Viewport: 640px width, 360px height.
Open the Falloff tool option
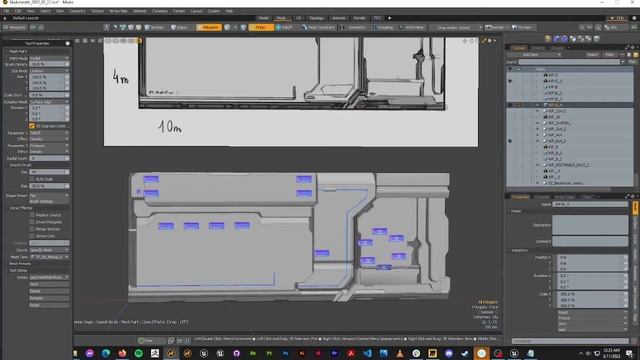coord(284,27)
